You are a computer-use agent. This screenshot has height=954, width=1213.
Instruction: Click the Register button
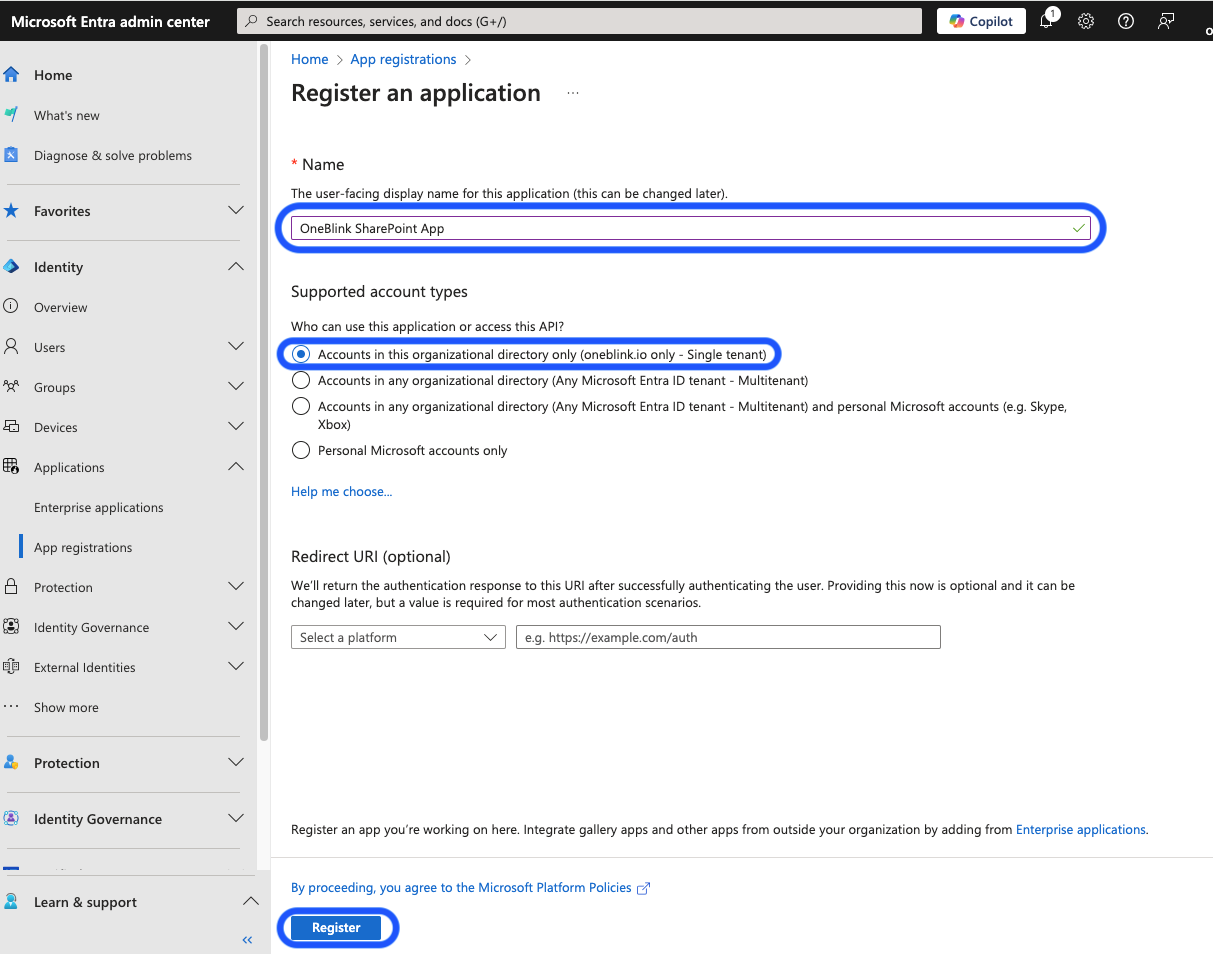tap(336, 928)
